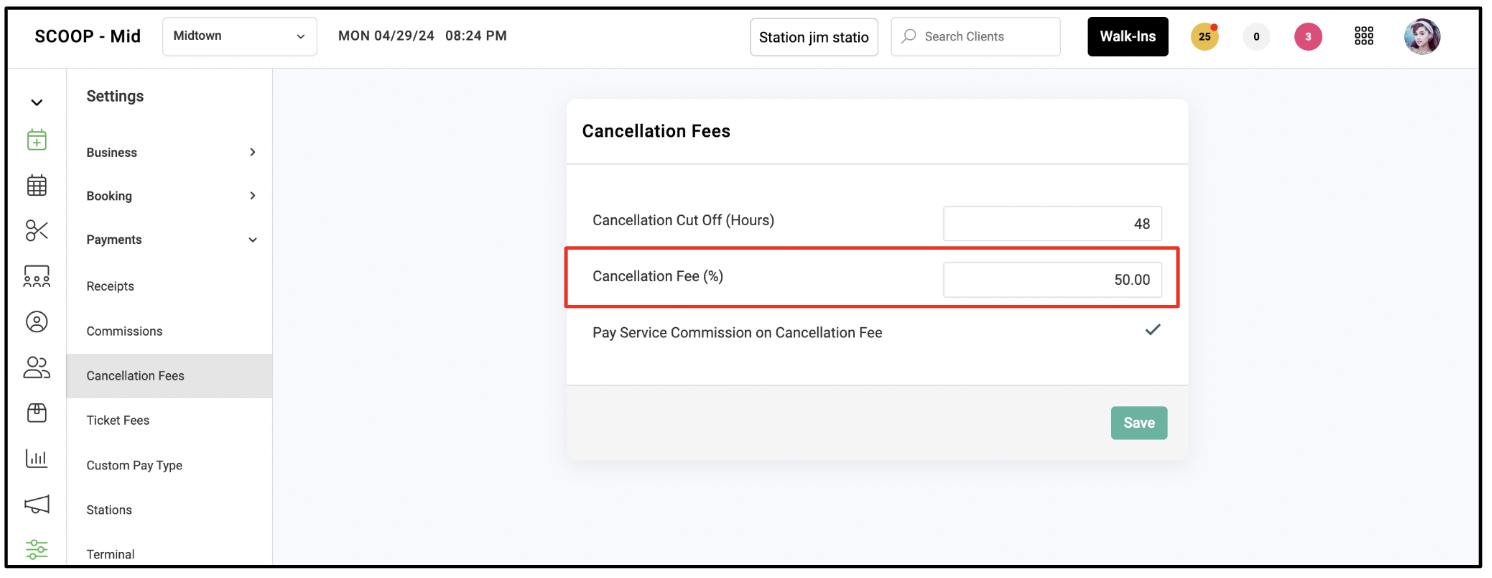Open the scissors services icon

pyautogui.click(x=37, y=230)
